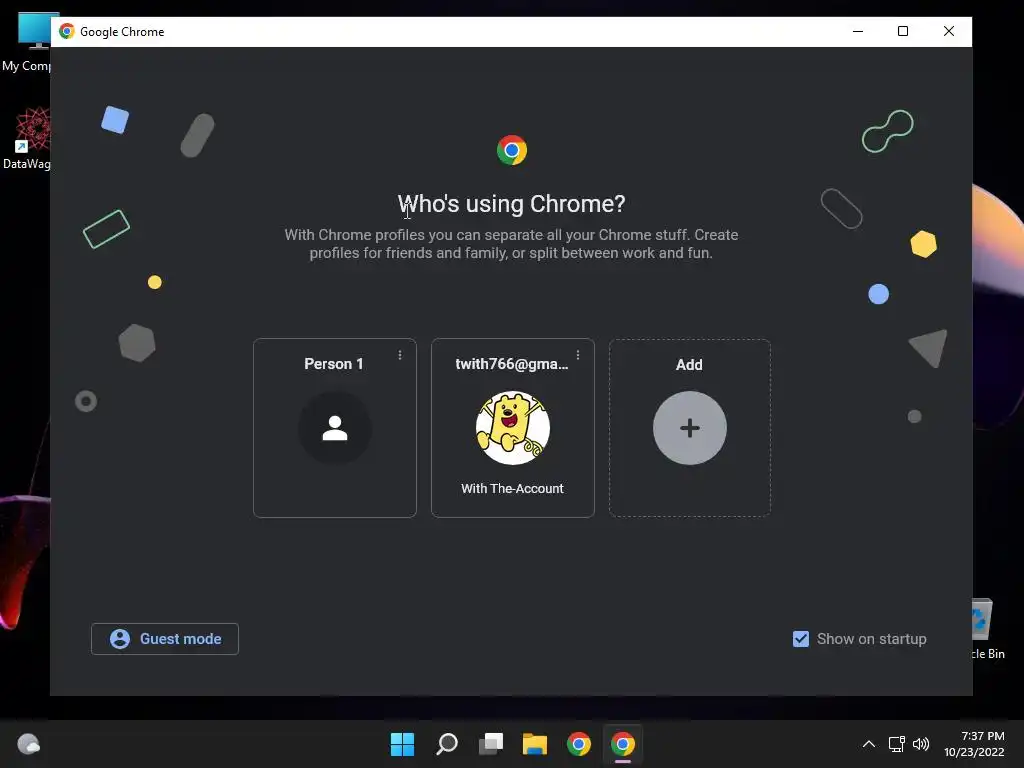Minimize the Google Chrome window
Image resolution: width=1024 pixels, height=768 pixels.
[x=858, y=31]
